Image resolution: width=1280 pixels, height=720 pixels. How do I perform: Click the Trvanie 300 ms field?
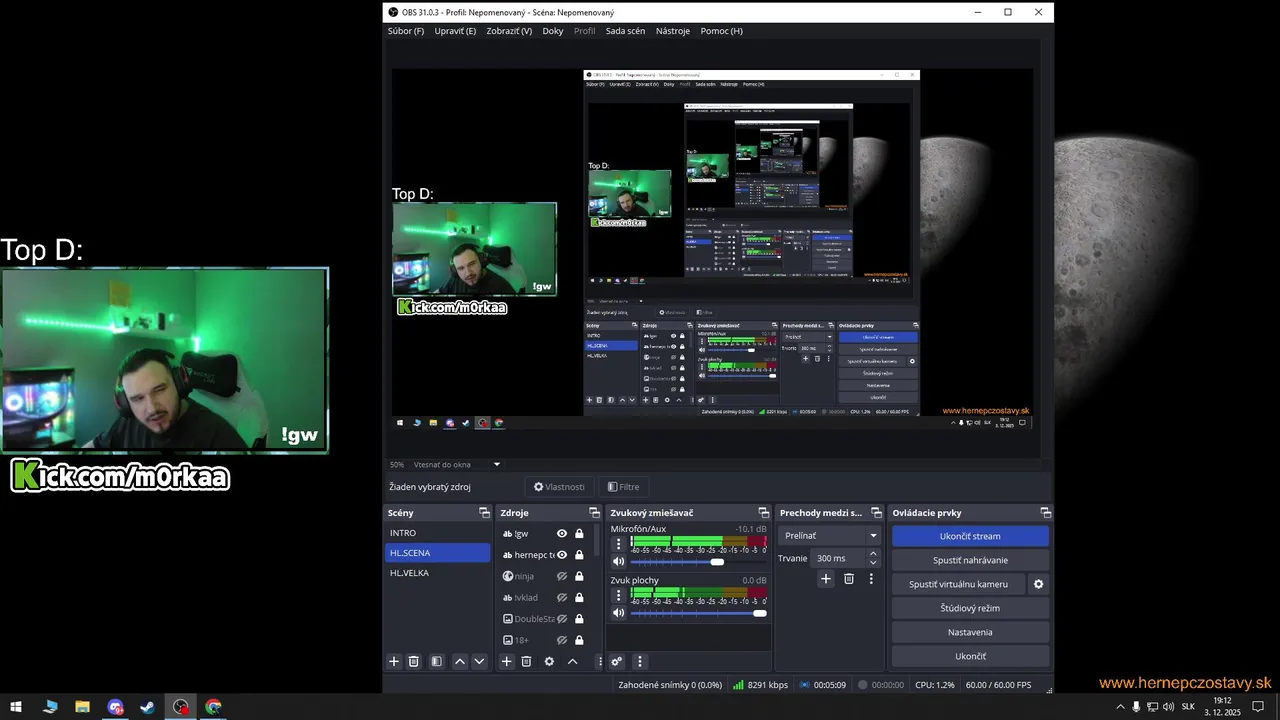coord(838,558)
